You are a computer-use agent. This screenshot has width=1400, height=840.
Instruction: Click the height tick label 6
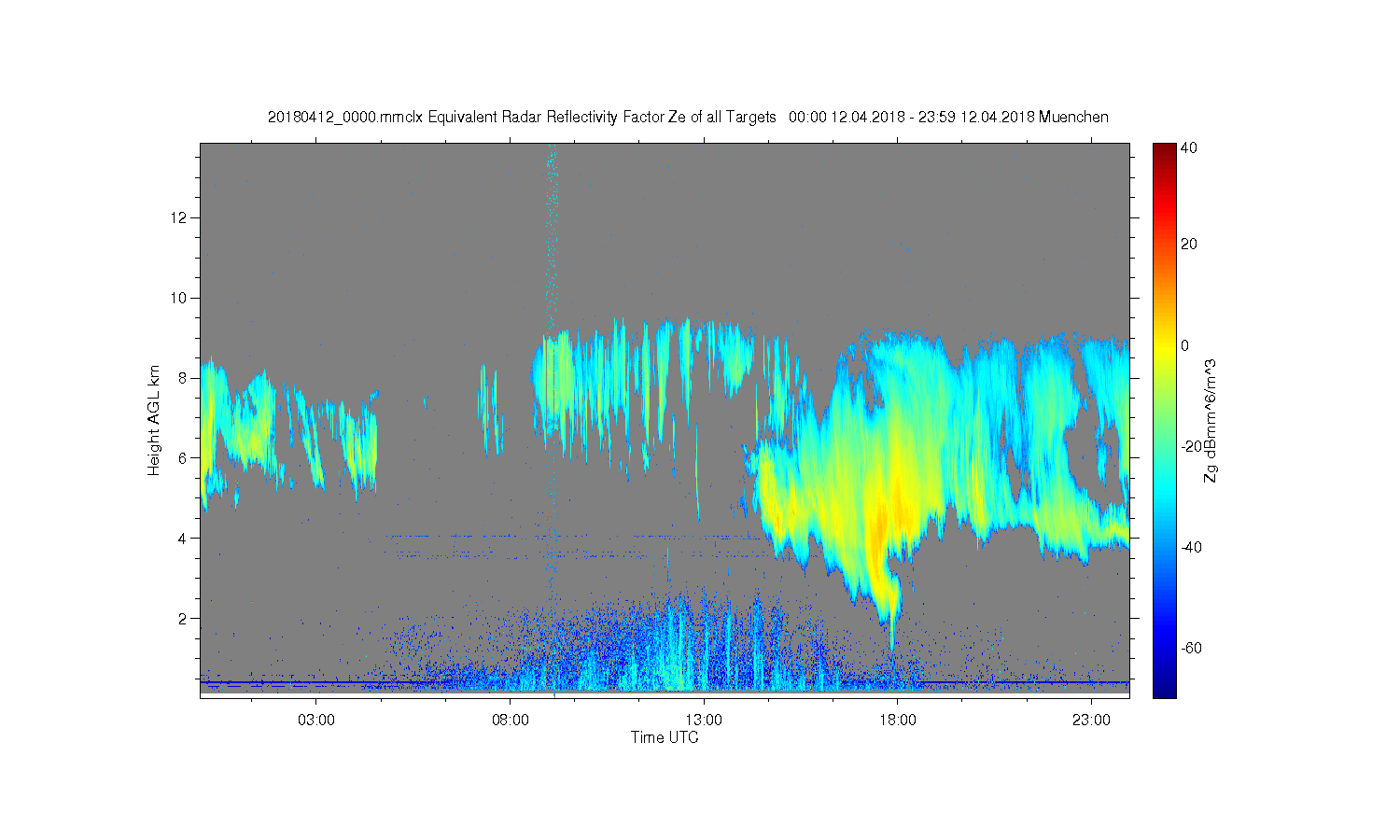coord(185,458)
